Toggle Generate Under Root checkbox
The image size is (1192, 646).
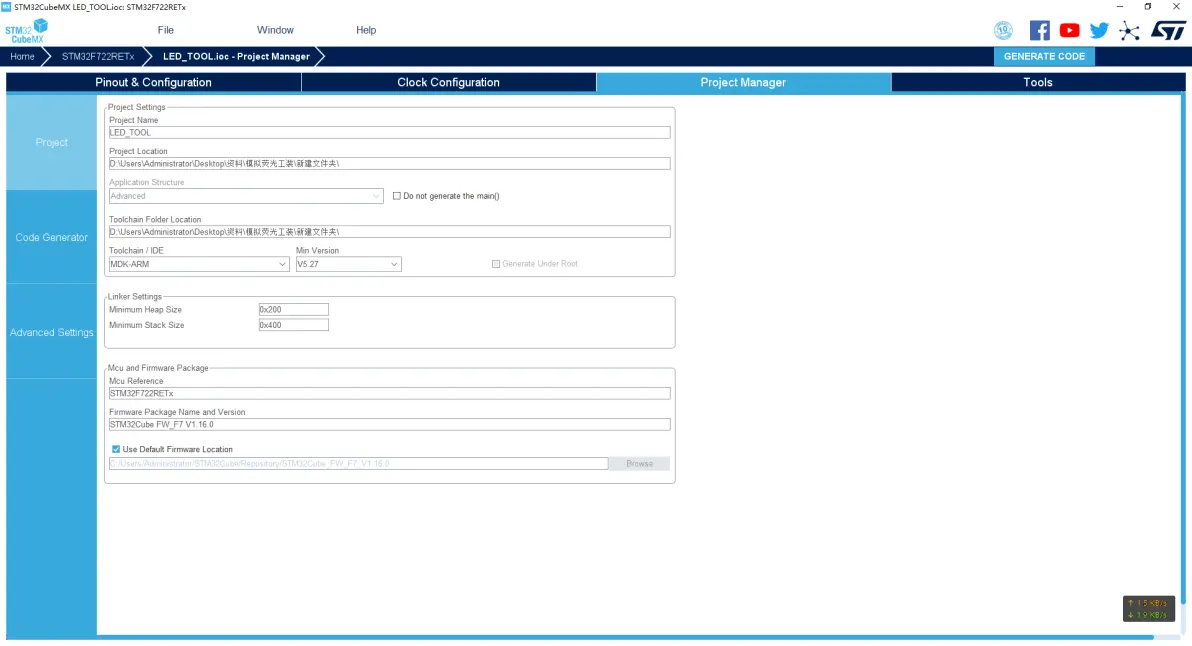(x=496, y=264)
